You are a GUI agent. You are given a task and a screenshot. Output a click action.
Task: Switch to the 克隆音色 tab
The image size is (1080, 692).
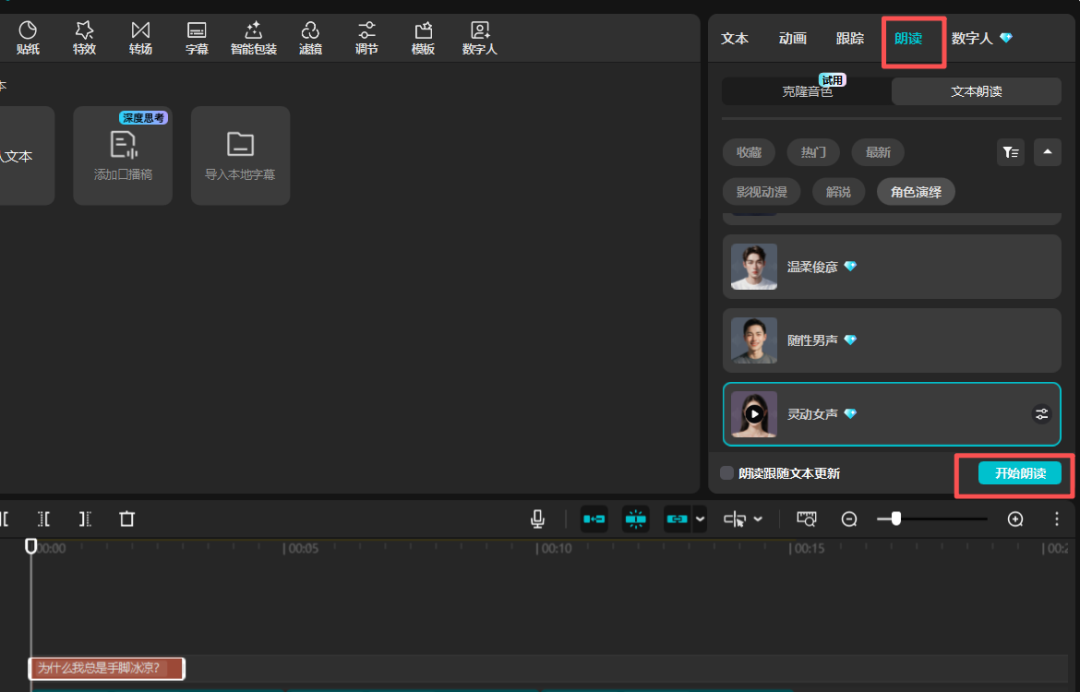pyautogui.click(x=806, y=92)
